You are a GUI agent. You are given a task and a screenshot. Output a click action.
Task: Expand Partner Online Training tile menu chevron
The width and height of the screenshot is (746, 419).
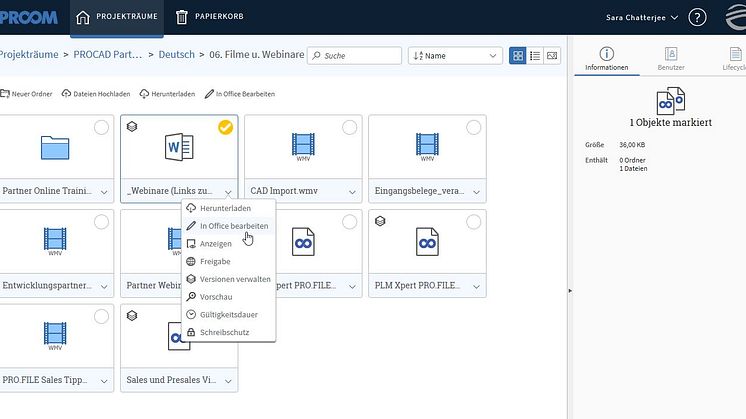point(104,192)
